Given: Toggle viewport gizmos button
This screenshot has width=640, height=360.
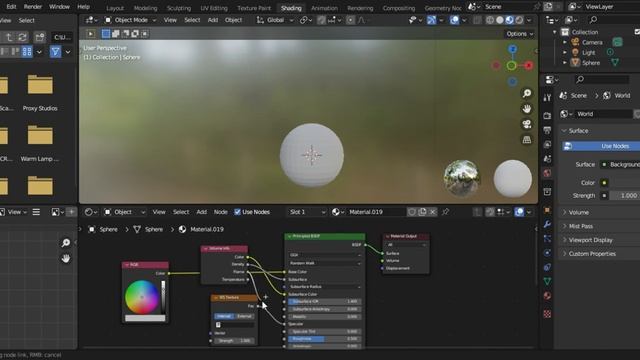Looking at the screenshot, I should [431, 20].
